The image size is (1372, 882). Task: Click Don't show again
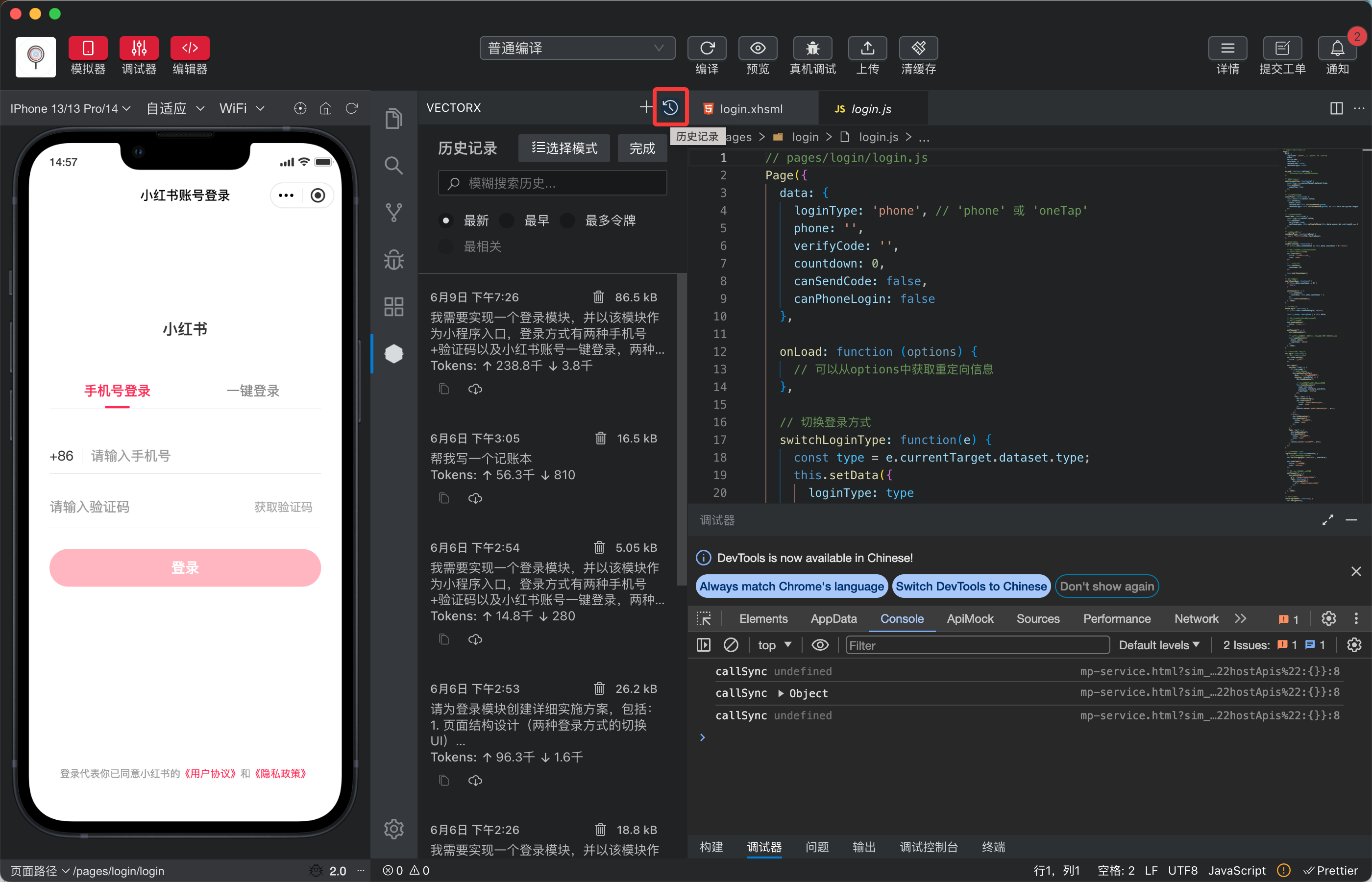tap(1106, 586)
